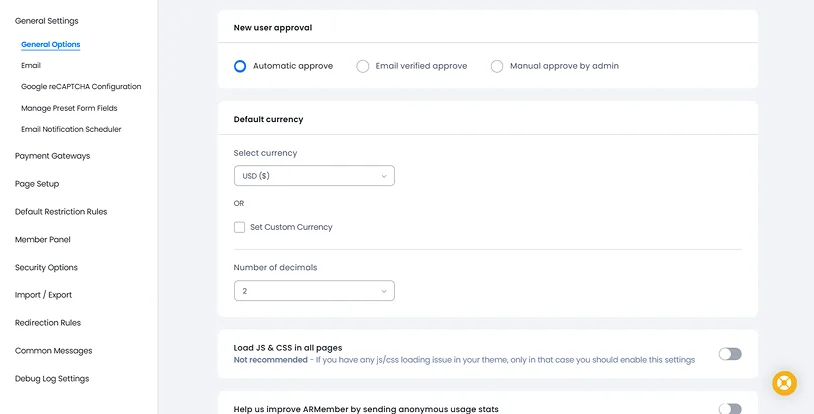Check the Set Custom Currency checkbox
Image resolution: width=814 pixels, height=414 pixels.
(239, 227)
